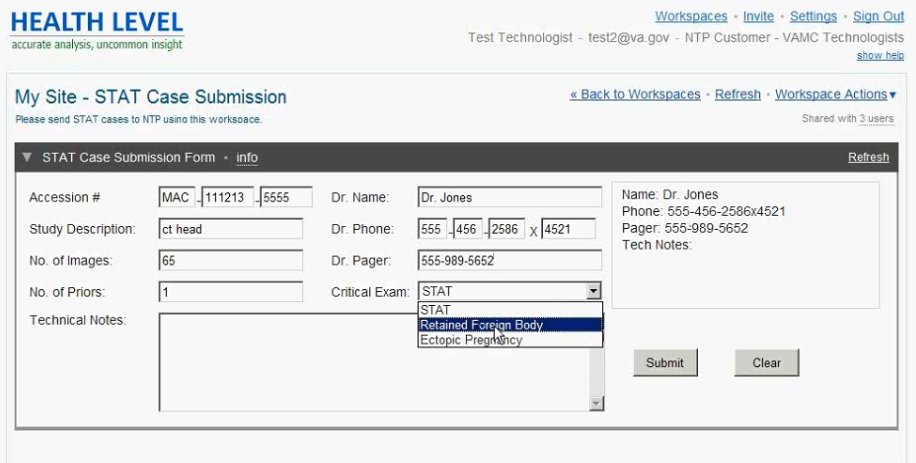Choose Ectopic Pregnancy from the list
Viewport: 916px width, 463px height.
click(x=471, y=340)
